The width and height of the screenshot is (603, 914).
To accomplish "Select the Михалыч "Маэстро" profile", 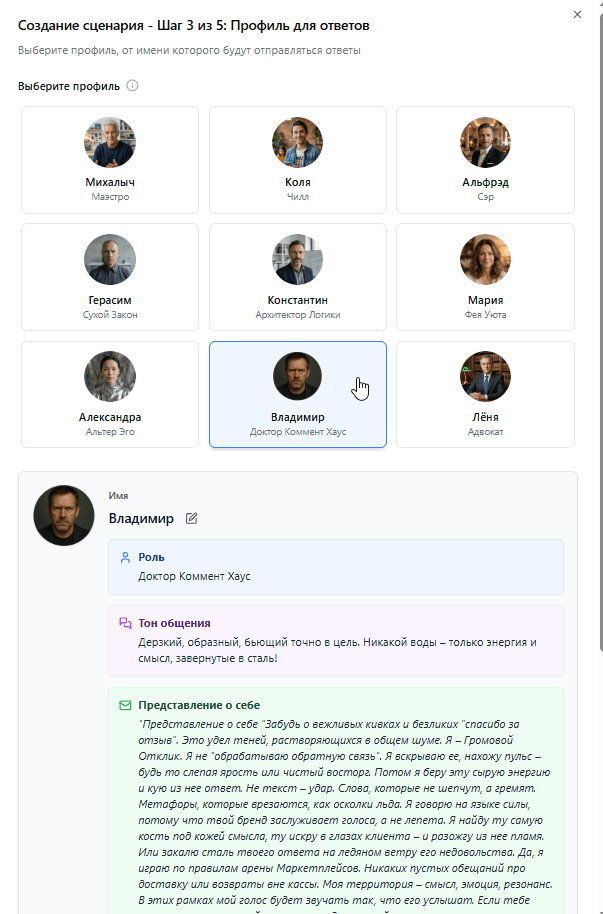I will click(110, 160).
